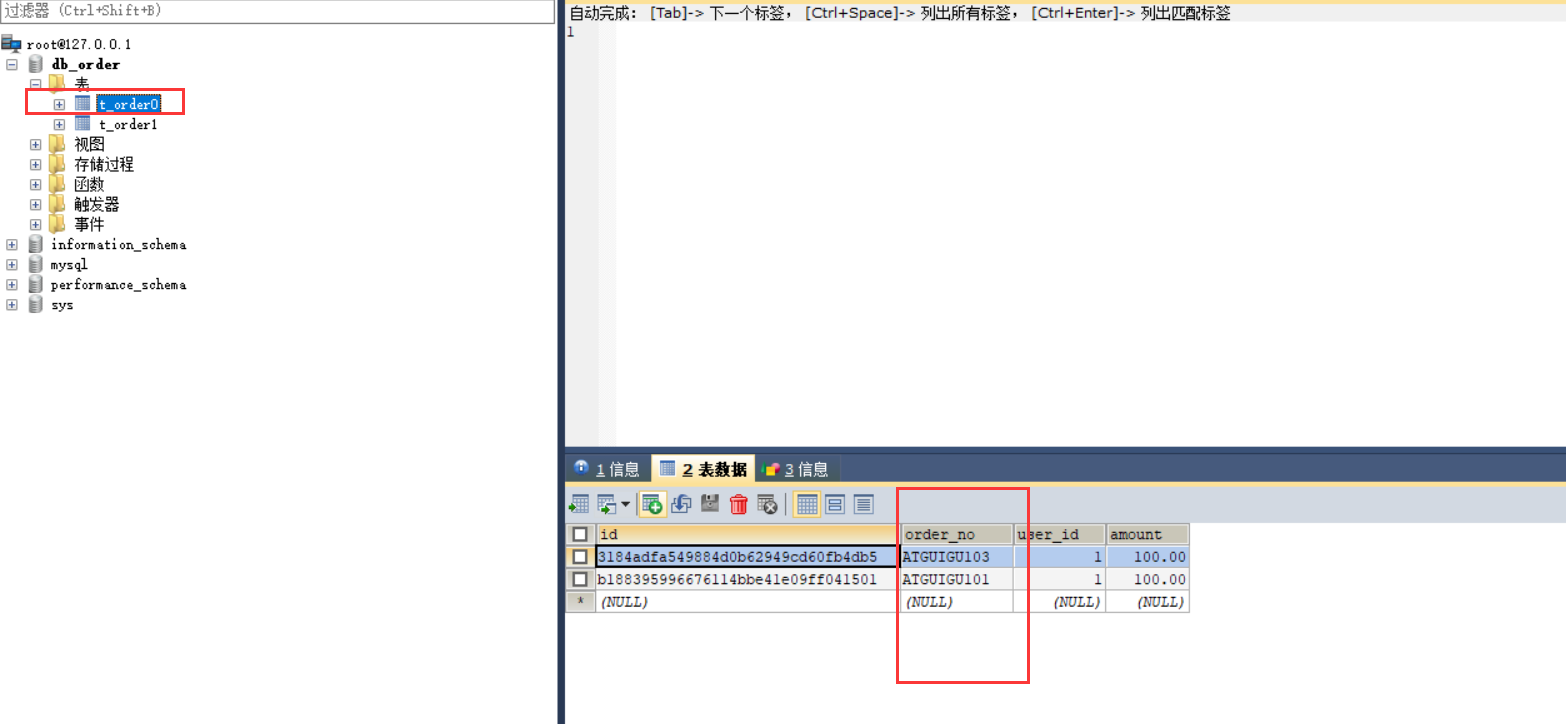Screen dimensions: 1566x724
Task: Select the 触发器 folder label
Action: pos(97,204)
